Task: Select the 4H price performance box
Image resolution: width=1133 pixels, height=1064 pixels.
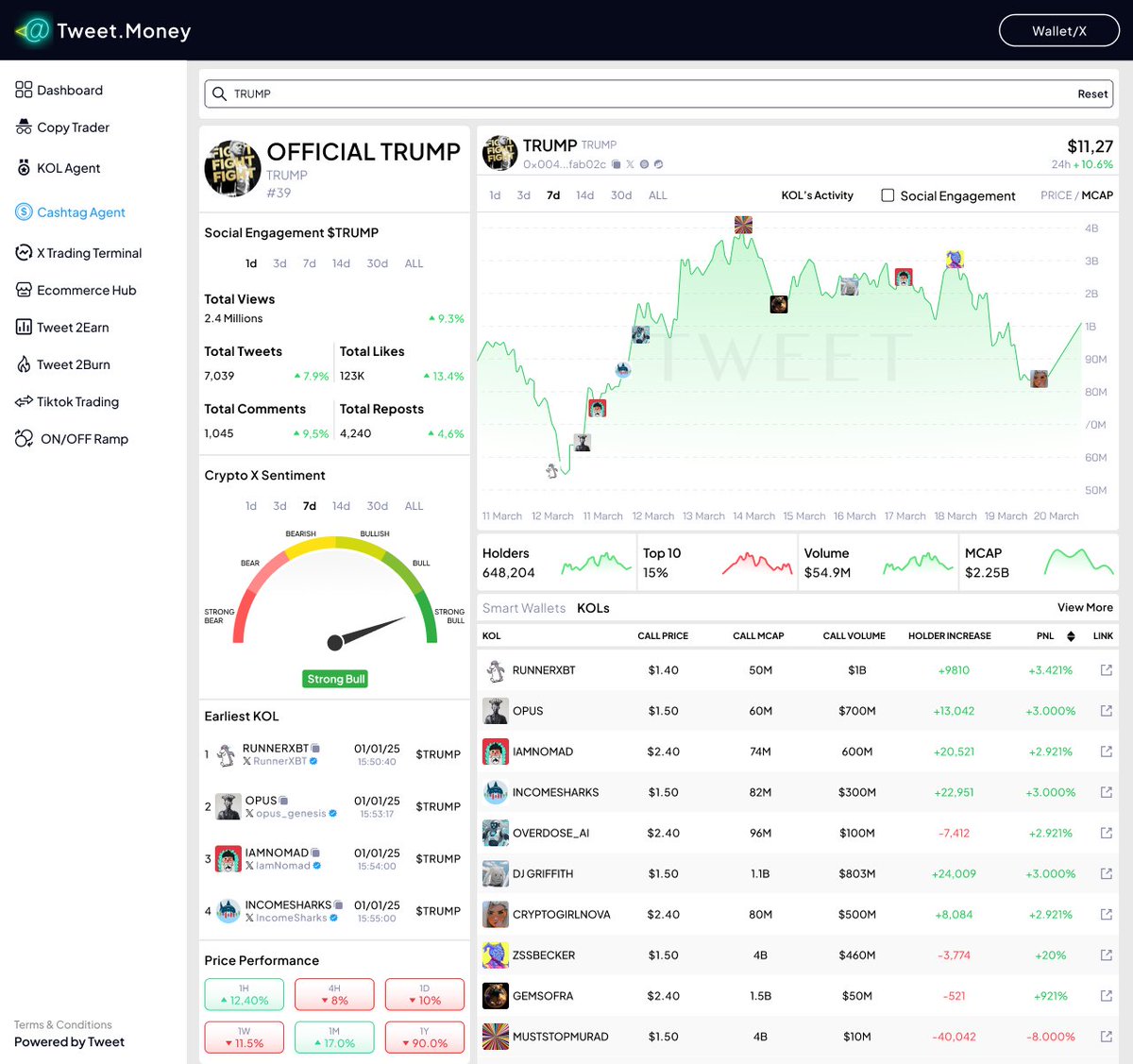Action: click(334, 995)
